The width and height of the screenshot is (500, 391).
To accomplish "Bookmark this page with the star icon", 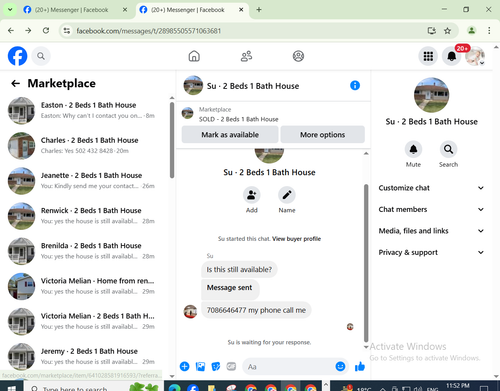I will [x=447, y=31].
